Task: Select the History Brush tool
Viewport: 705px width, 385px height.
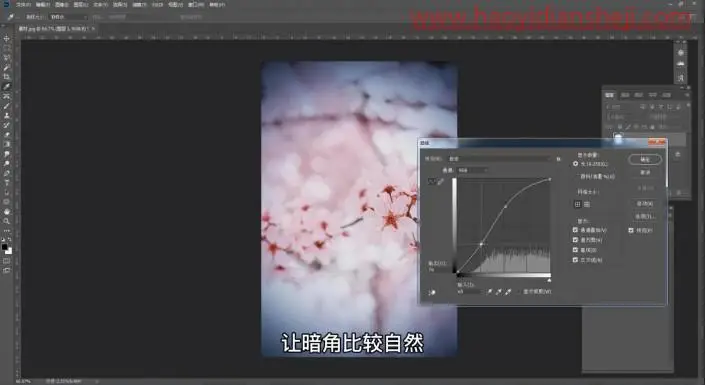Action: click(x=6, y=125)
